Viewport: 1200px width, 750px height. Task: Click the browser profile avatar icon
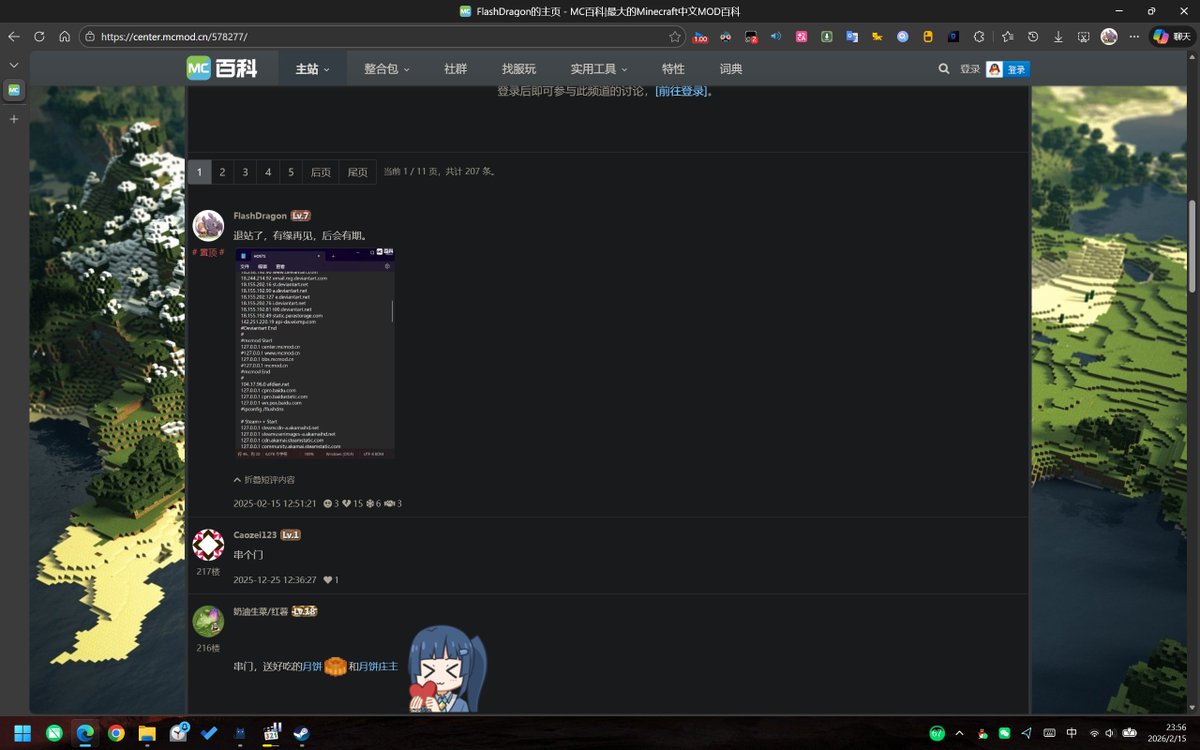[x=1108, y=34]
